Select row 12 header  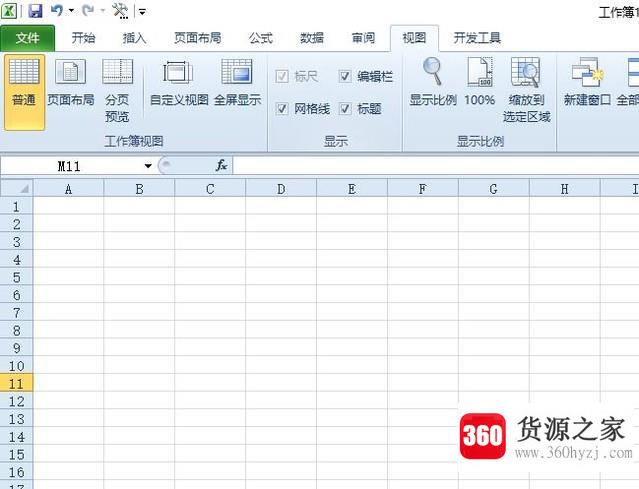tap(16, 401)
